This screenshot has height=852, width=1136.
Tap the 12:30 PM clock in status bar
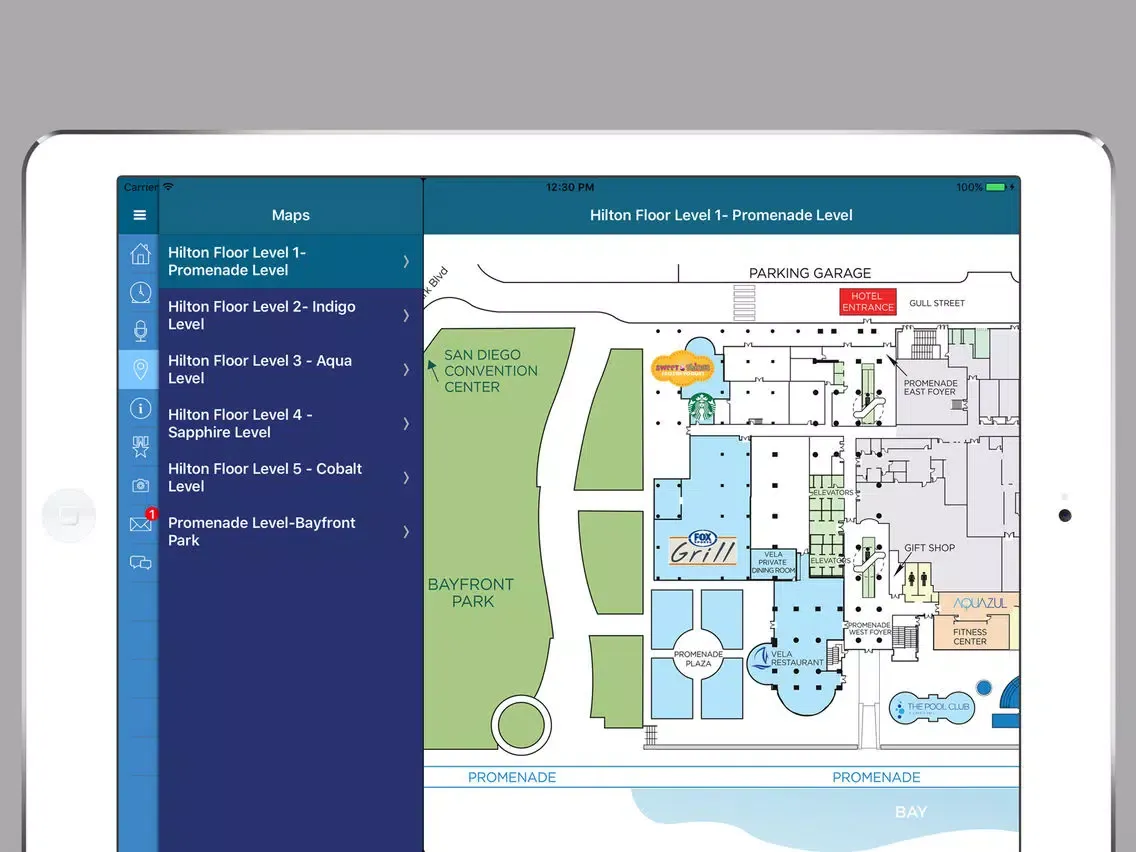click(570, 187)
